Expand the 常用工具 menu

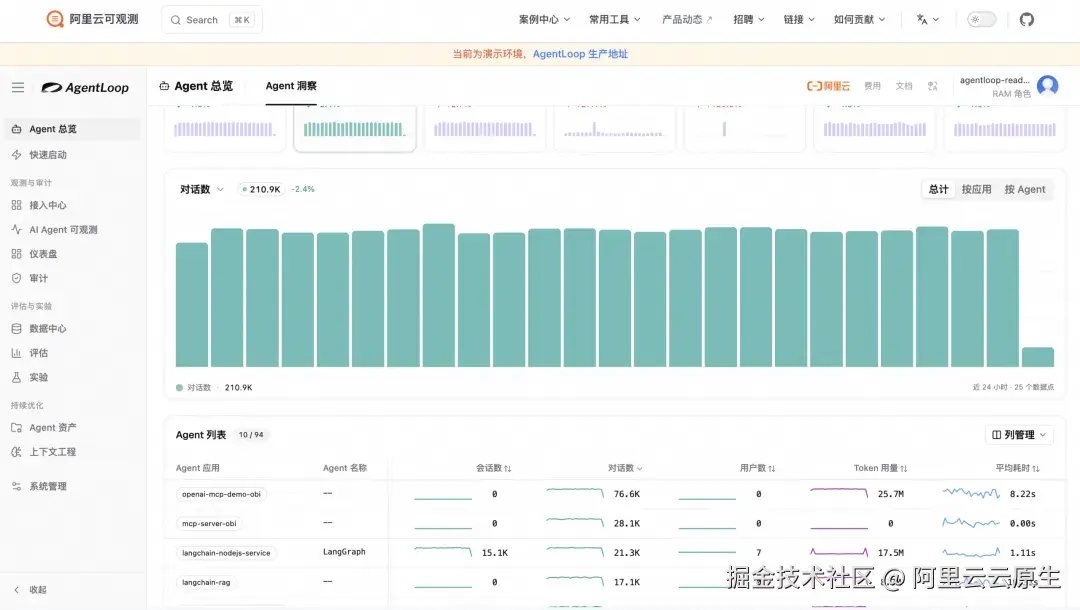614,19
